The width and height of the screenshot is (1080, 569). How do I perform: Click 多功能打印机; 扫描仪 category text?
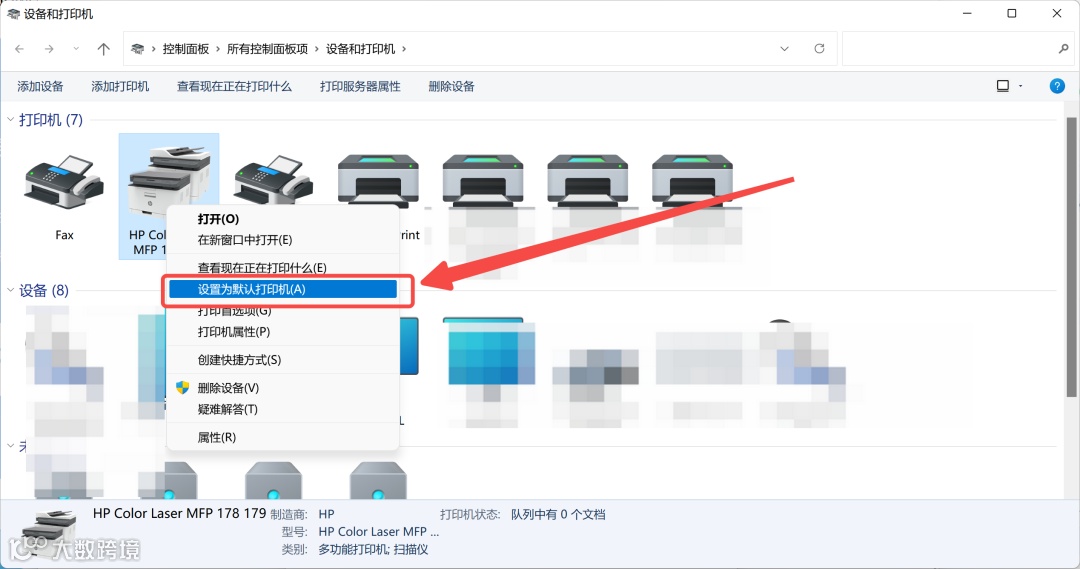(373, 549)
